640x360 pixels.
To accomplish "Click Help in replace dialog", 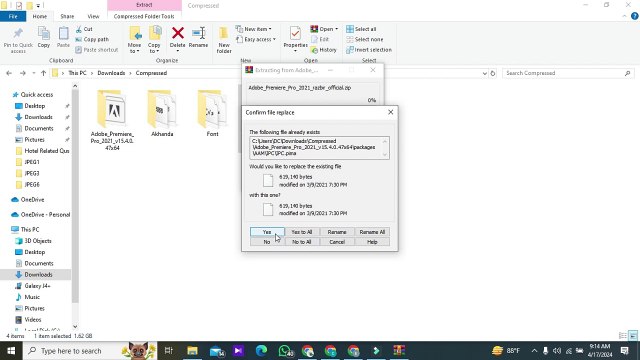I will (x=372, y=242).
